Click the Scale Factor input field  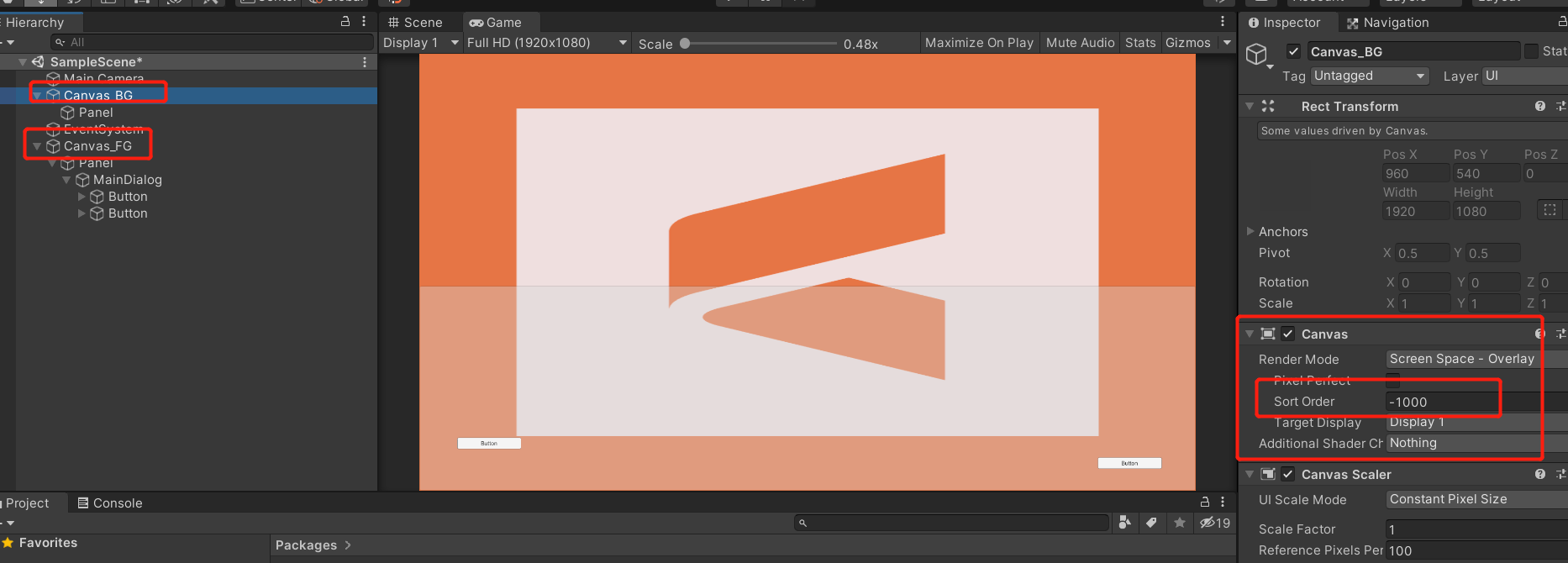[1476, 529]
